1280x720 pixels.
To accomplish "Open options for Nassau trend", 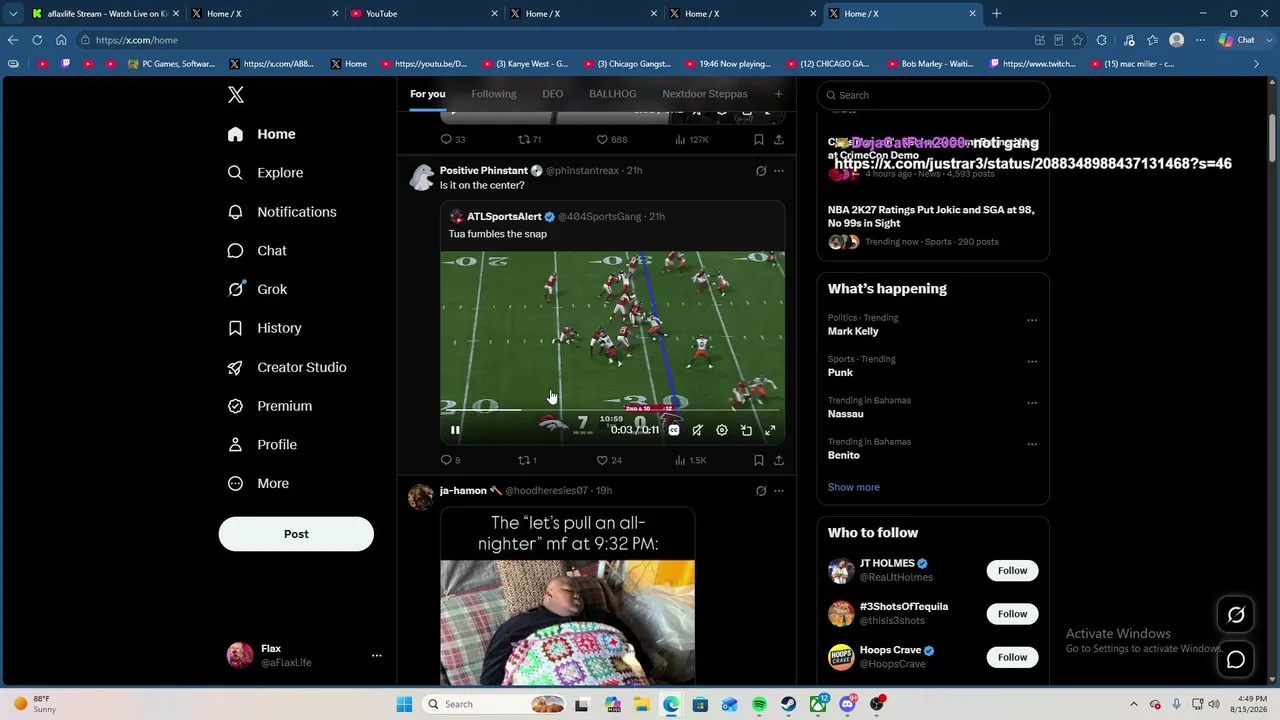I will pyautogui.click(x=1032, y=404).
